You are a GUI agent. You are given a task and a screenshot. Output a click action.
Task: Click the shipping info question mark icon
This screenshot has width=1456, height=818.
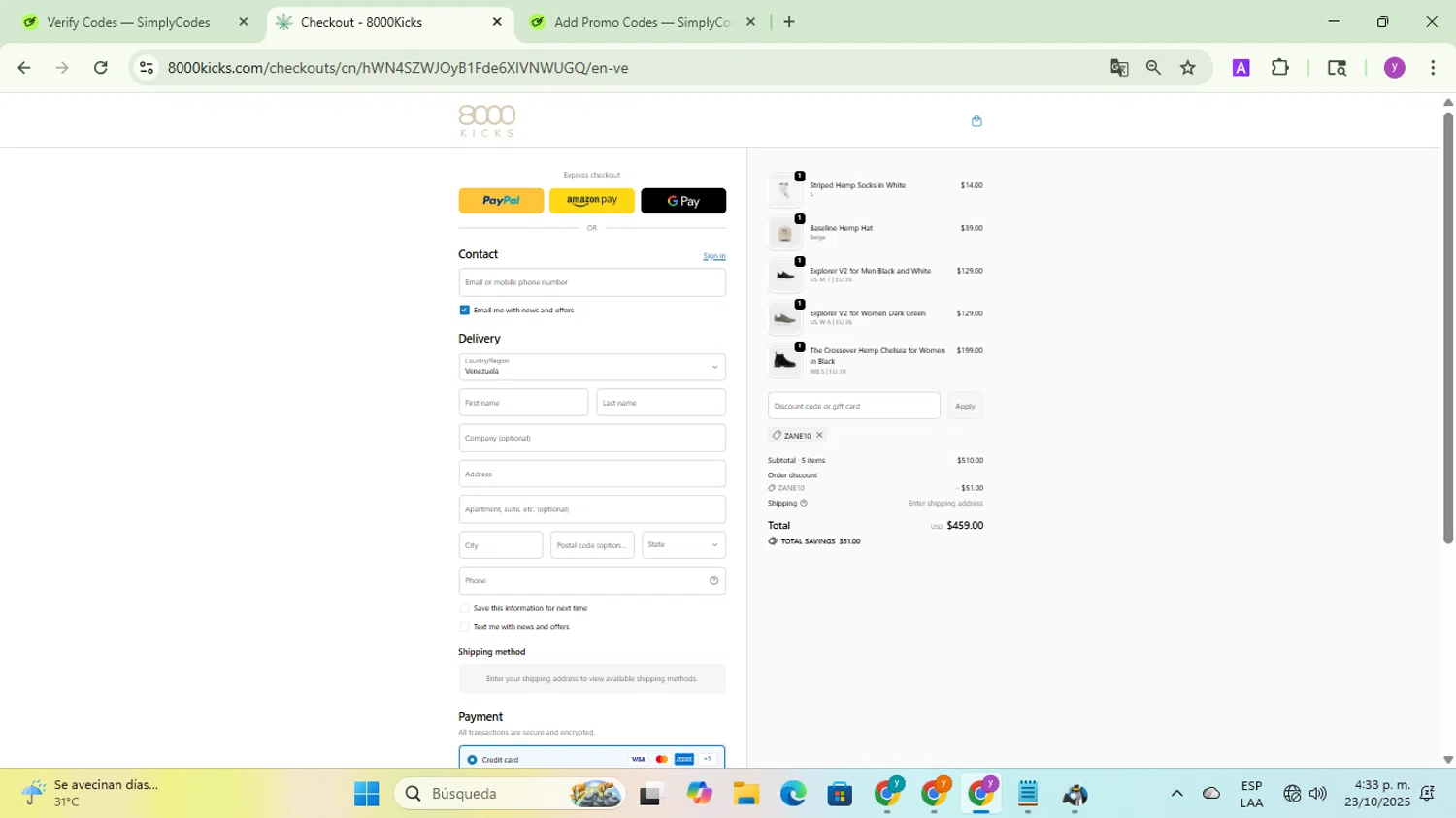[803, 503]
